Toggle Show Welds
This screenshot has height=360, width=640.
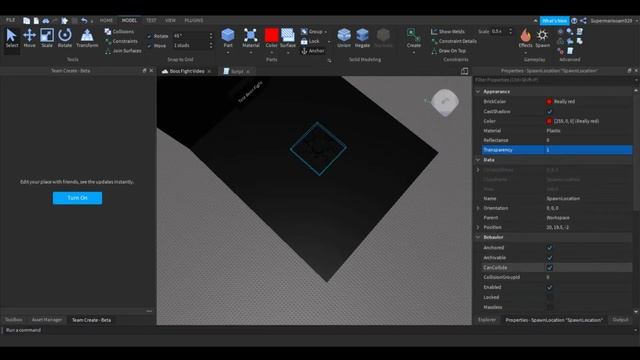pyautogui.click(x=448, y=31)
